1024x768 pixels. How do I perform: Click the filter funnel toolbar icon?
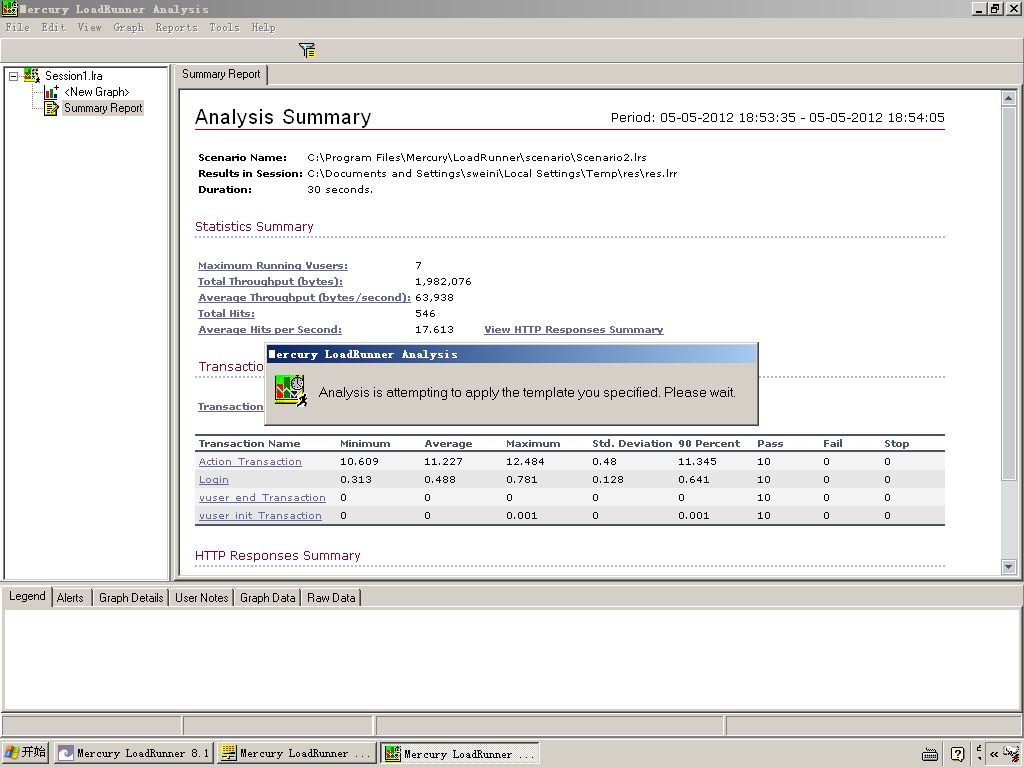click(307, 50)
